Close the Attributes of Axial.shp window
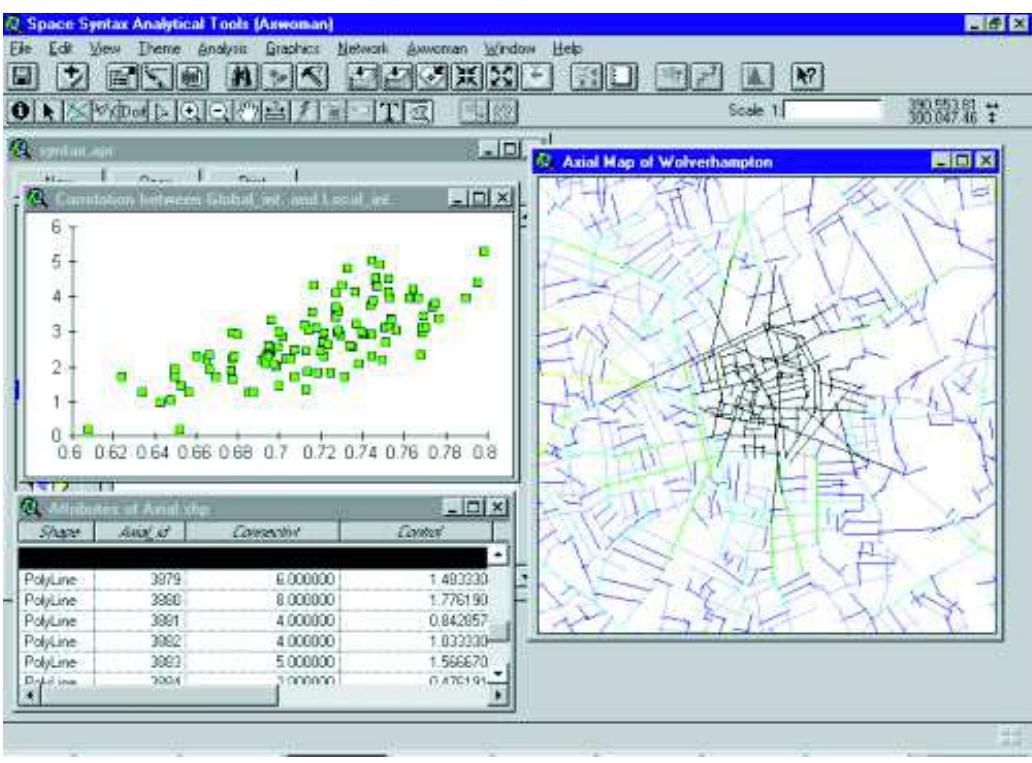Screen dimensions: 1032x763 point(498,508)
